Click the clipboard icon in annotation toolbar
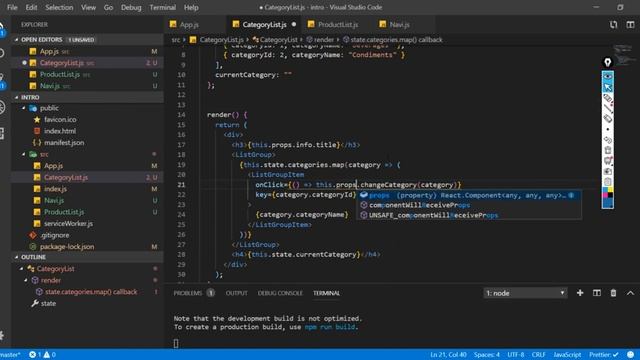Image resolution: width=640 pixels, height=360 pixels. (608, 182)
